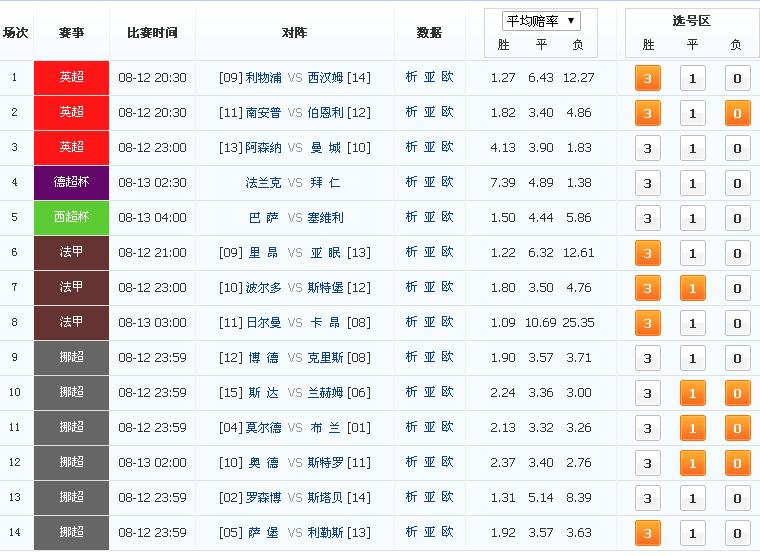Image resolution: width=760 pixels, height=556 pixels.
Task: Select odds value 8.39 in match 13
Action: tap(579, 497)
